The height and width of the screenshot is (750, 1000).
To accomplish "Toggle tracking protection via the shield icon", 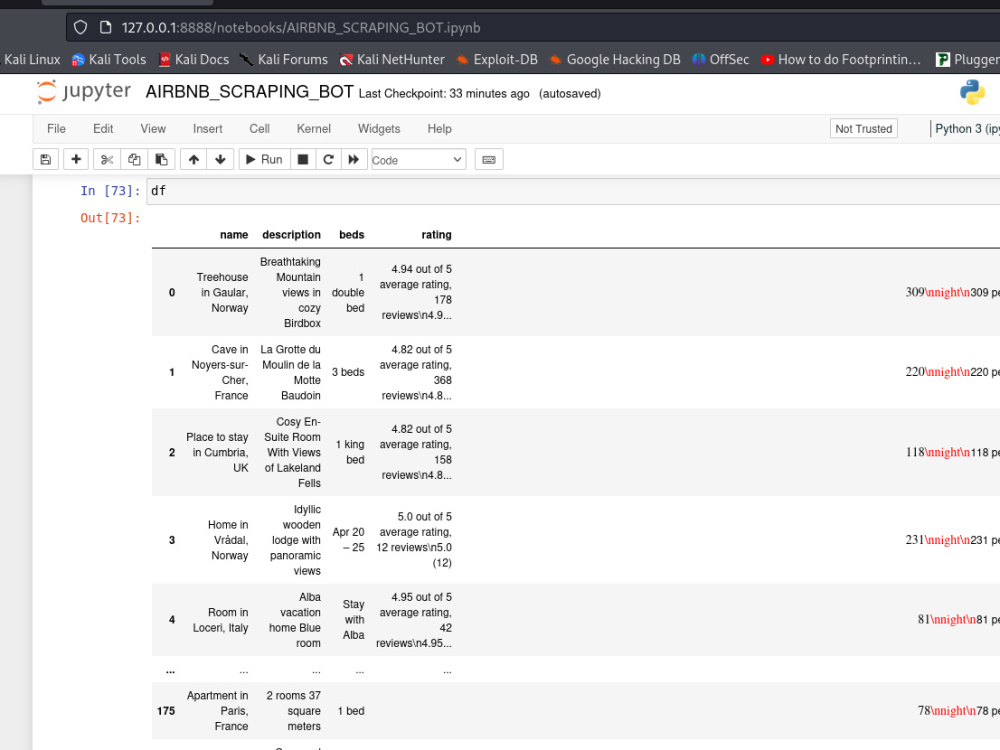I will (x=79, y=27).
